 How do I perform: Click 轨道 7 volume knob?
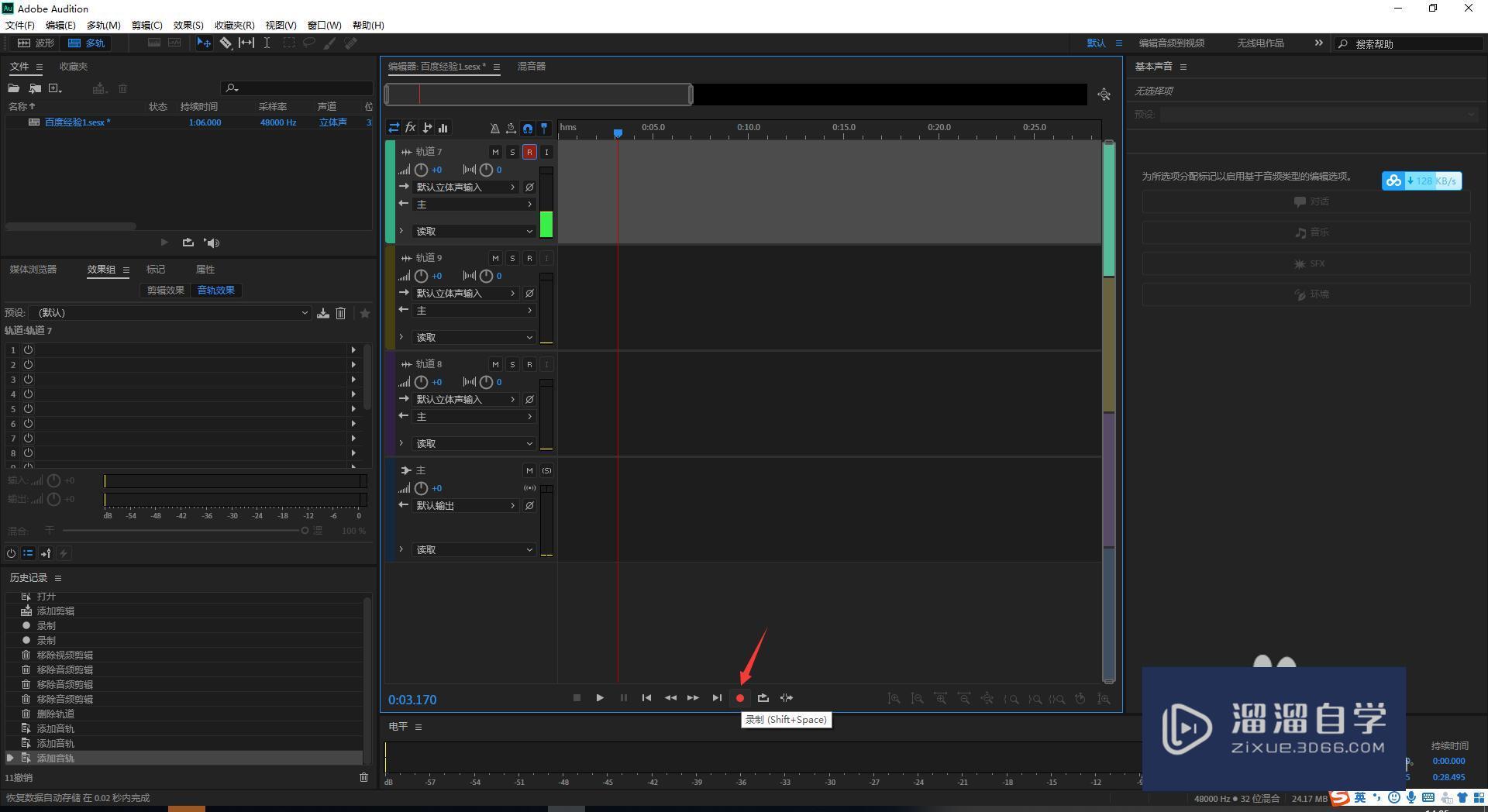pyautogui.click(x=421, y=170)
